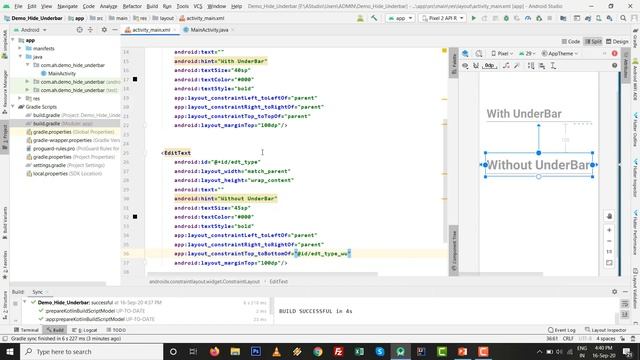Open Search Everywhere magnifier in toolbar

(623, 18)
